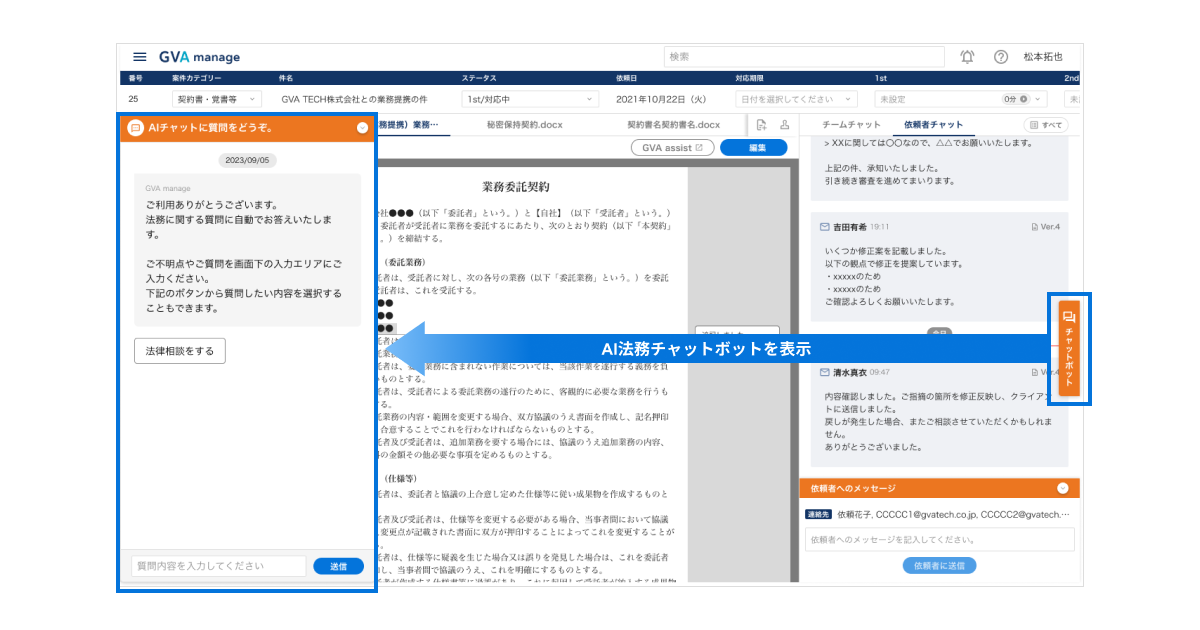Image resolution: width=1200 pixels, height=630 pixels.
Task: Click the 法律相談をする button
Action: pyautogui.click(x=180, y=351)
